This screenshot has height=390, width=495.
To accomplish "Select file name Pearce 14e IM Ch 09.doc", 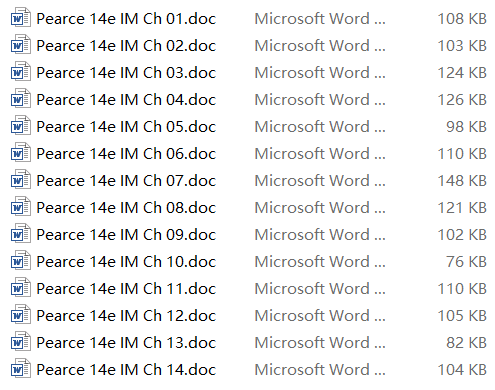I will 126,235.
